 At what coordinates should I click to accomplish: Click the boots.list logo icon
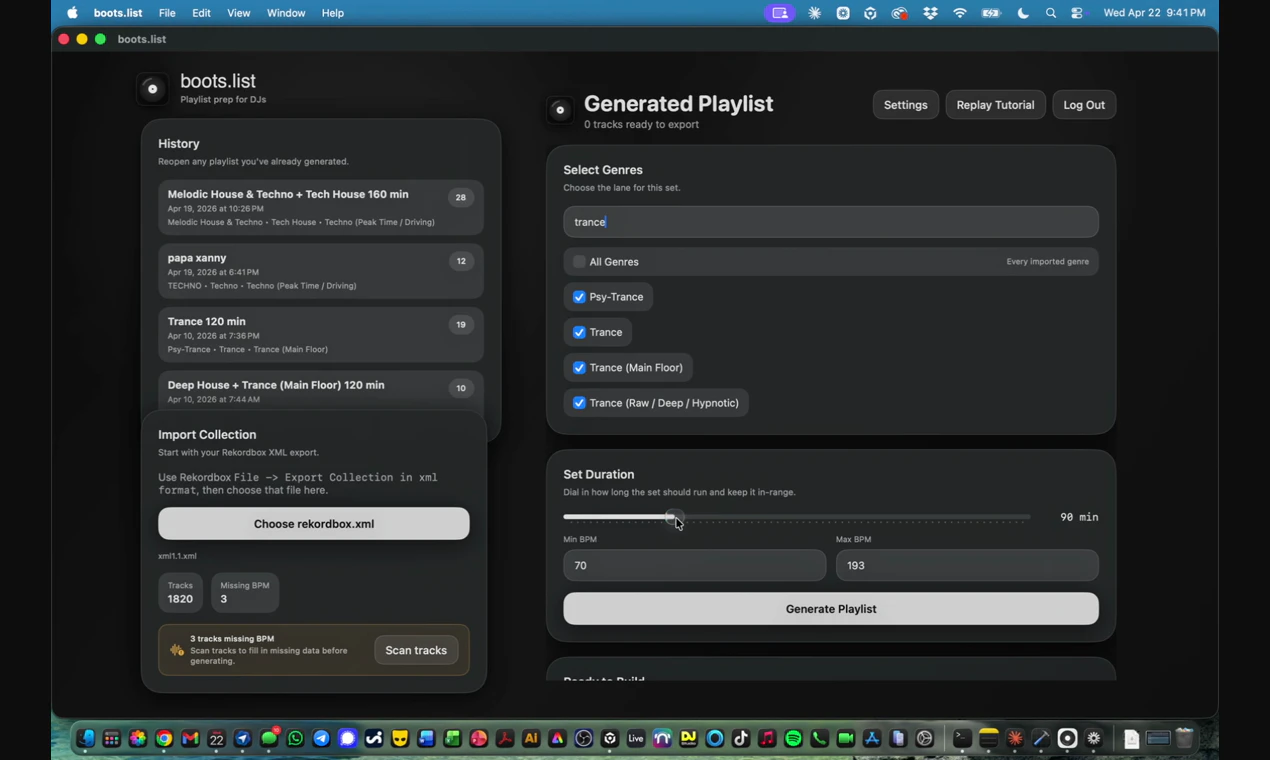pyautogui.click(x=152, y=88)
